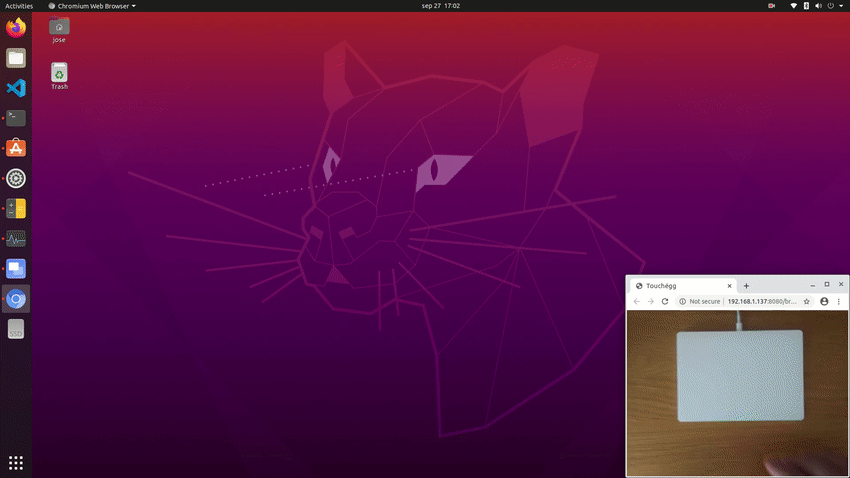This screenshot has height=478, width=850.
Task: Open the SSD drive from the dock
Action: pyautogui.click(x=16, y=329)
